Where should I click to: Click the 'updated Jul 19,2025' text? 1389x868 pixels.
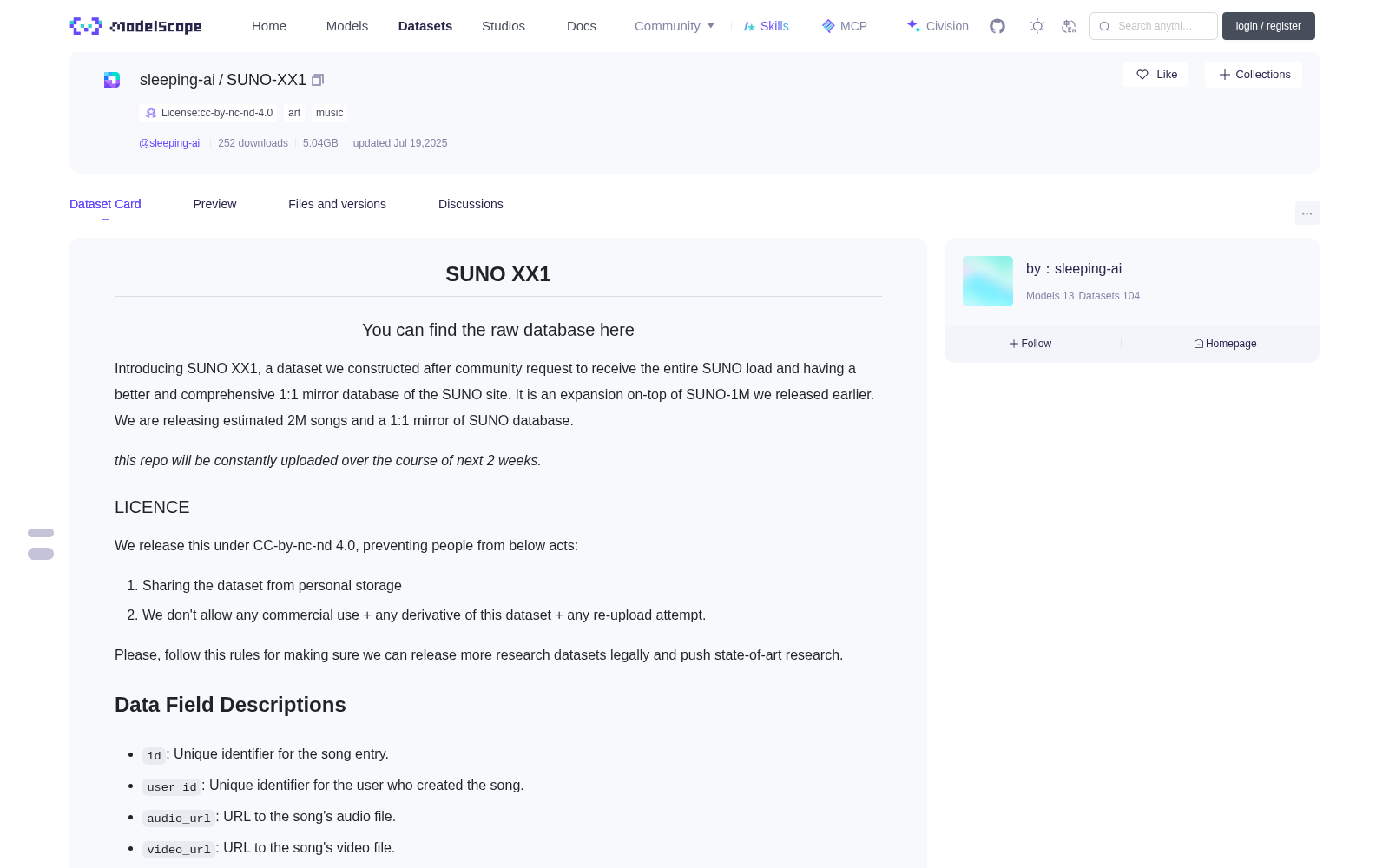point(400,143)
